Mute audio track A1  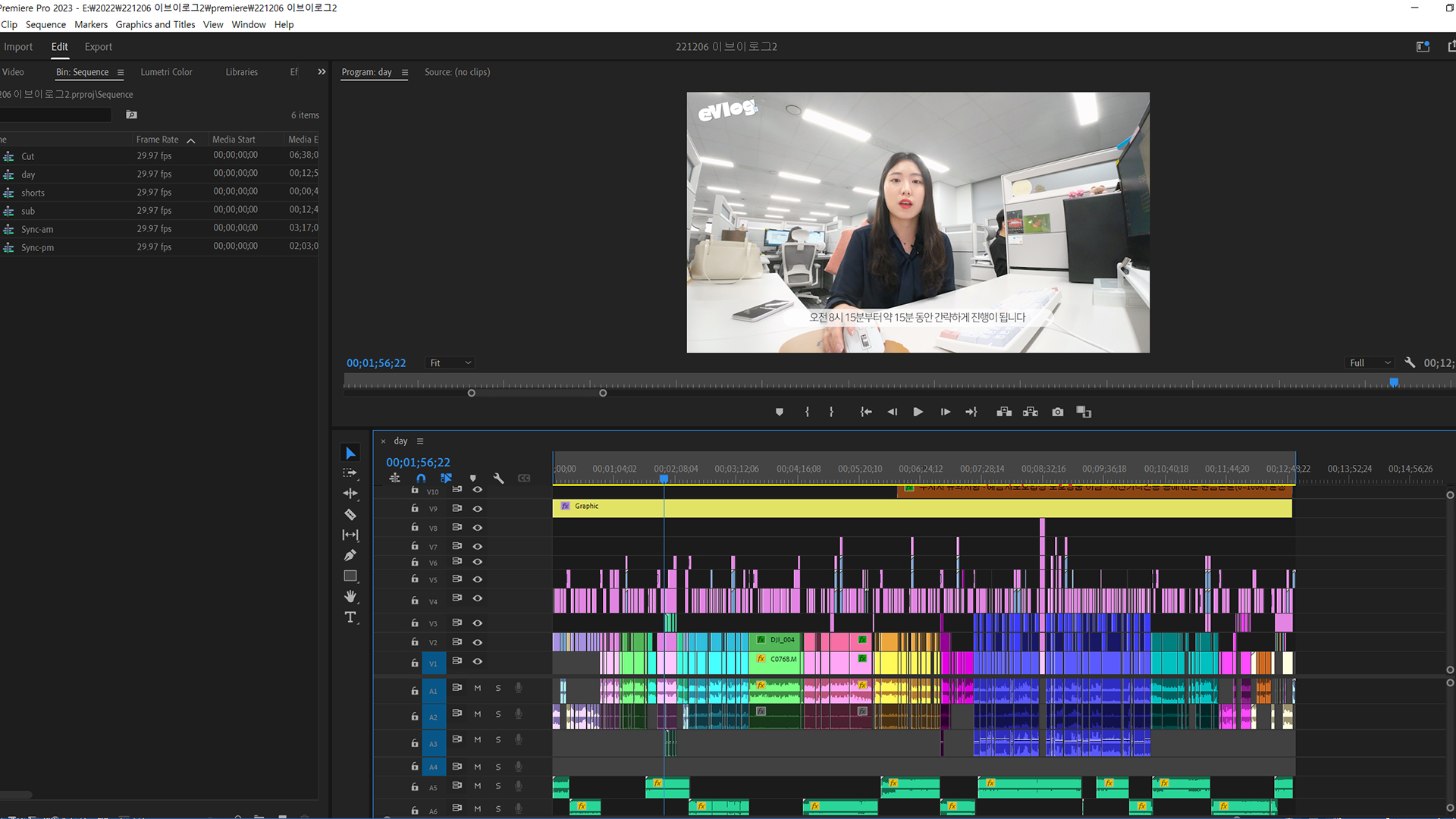[477, 688]
